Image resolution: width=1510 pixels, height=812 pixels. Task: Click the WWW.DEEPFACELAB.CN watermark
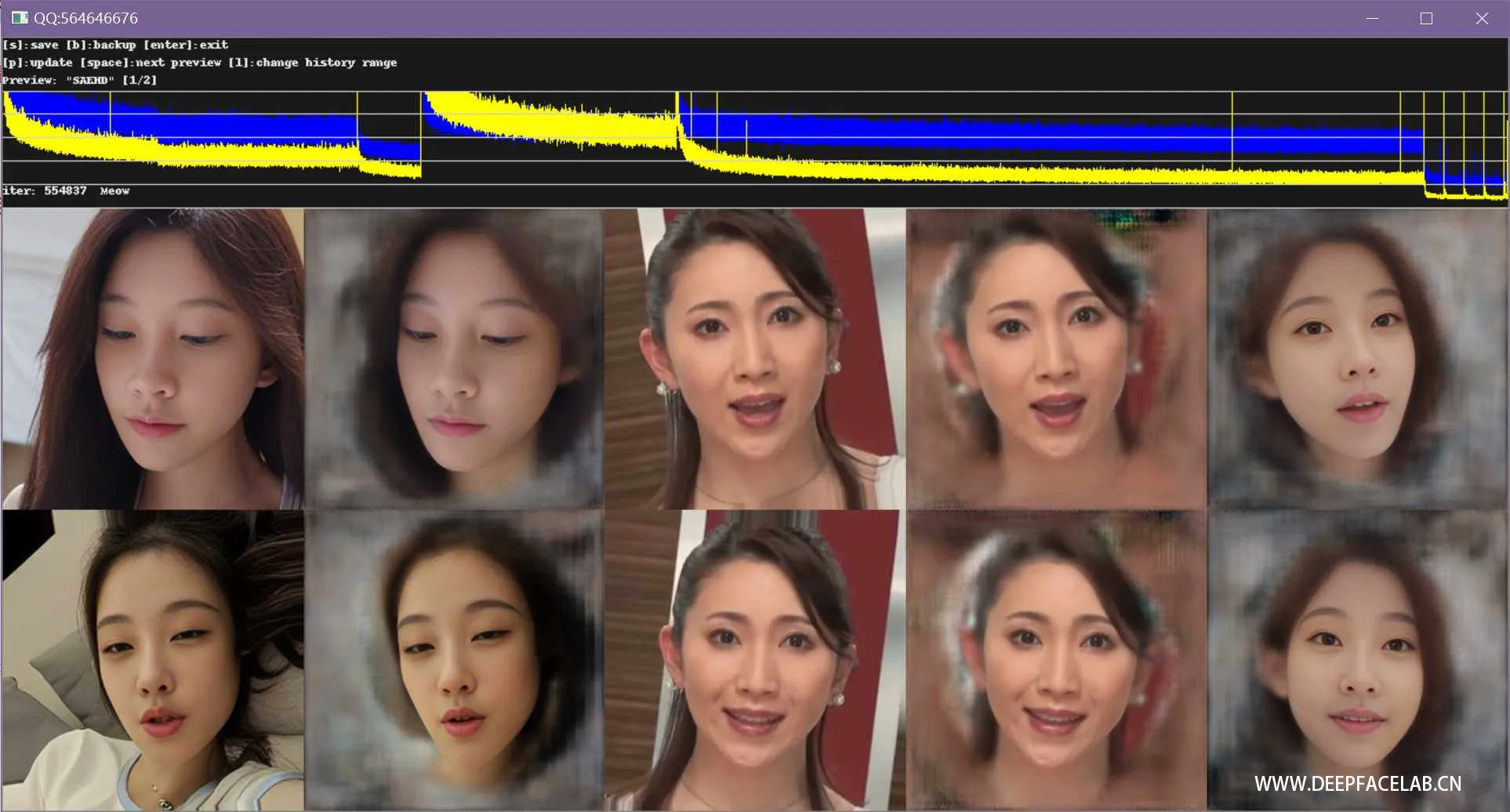click(1358, 784)
